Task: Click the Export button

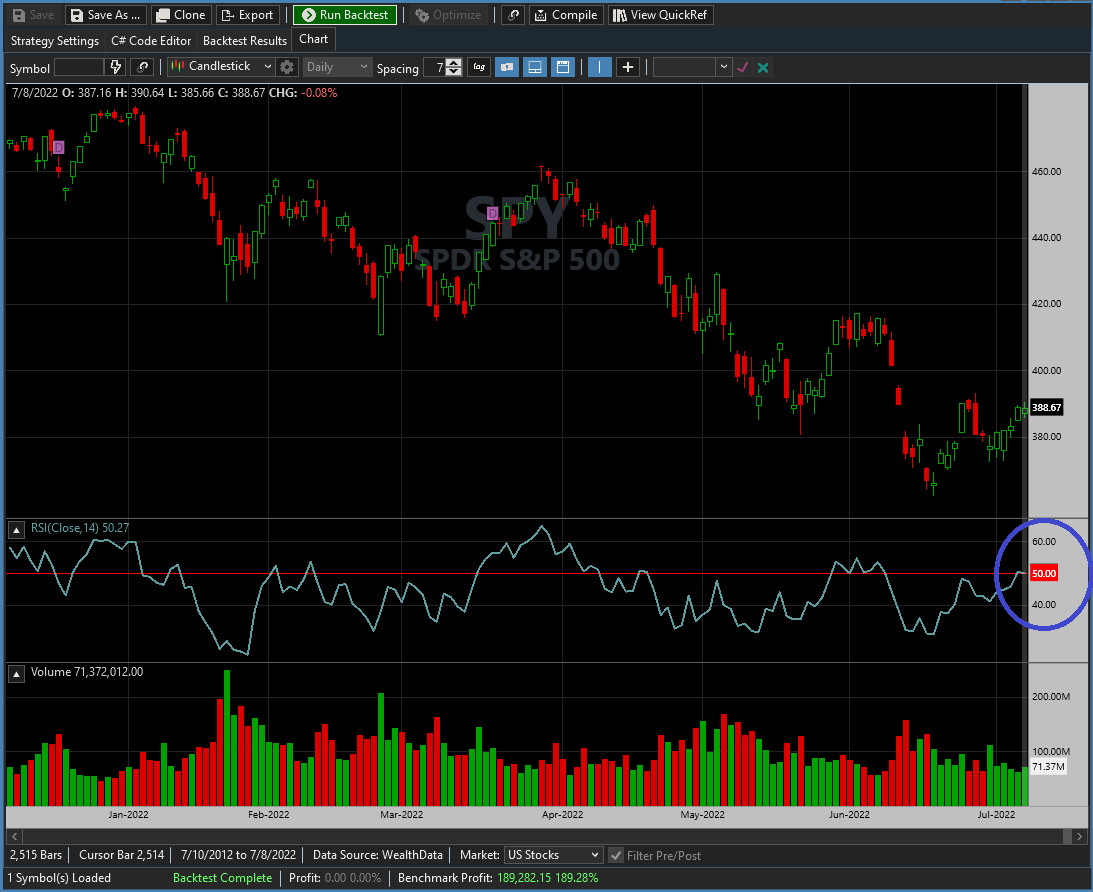Action: pyautogui.click(x=247, y=15)
